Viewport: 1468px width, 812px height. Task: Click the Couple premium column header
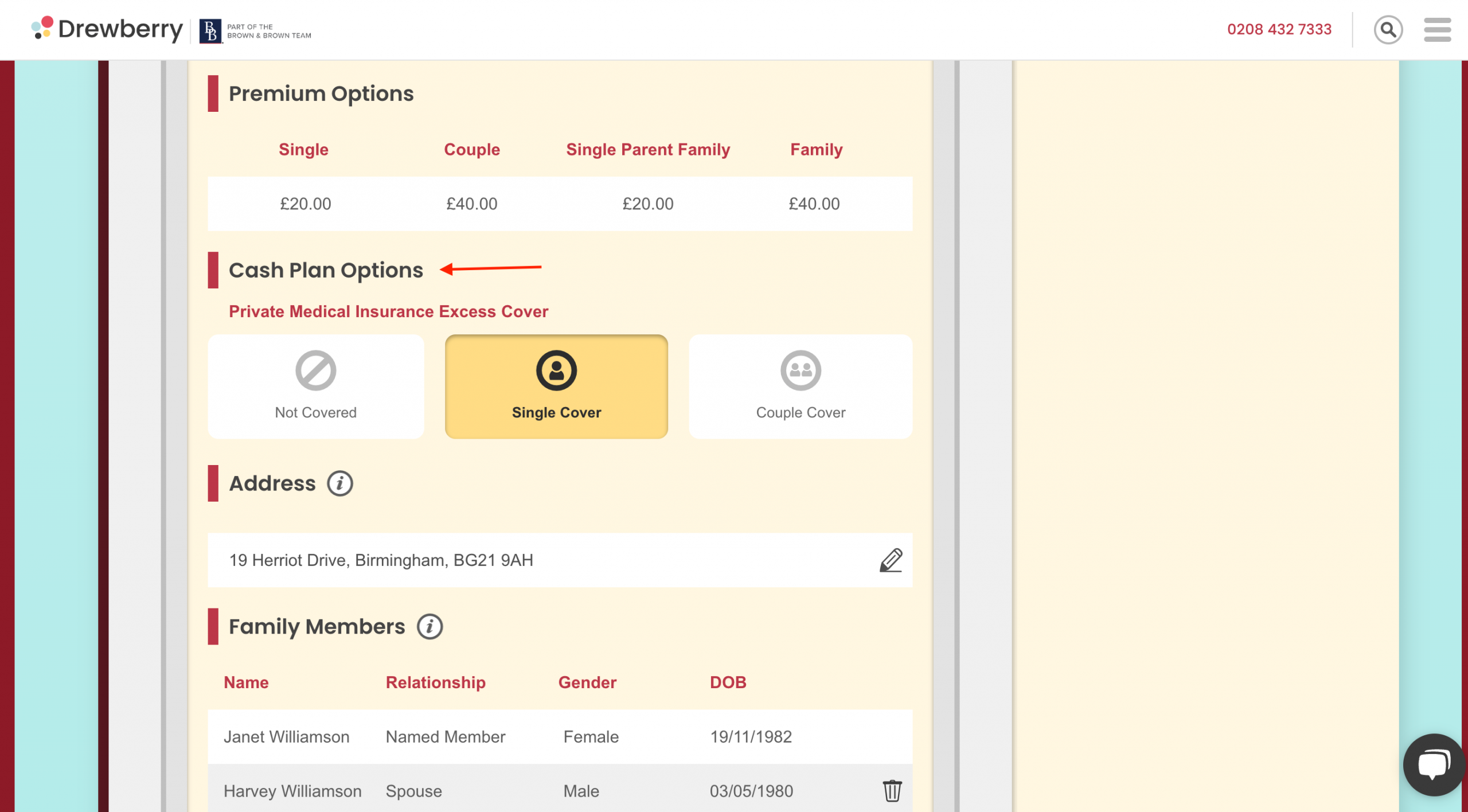tap(472, 150)
